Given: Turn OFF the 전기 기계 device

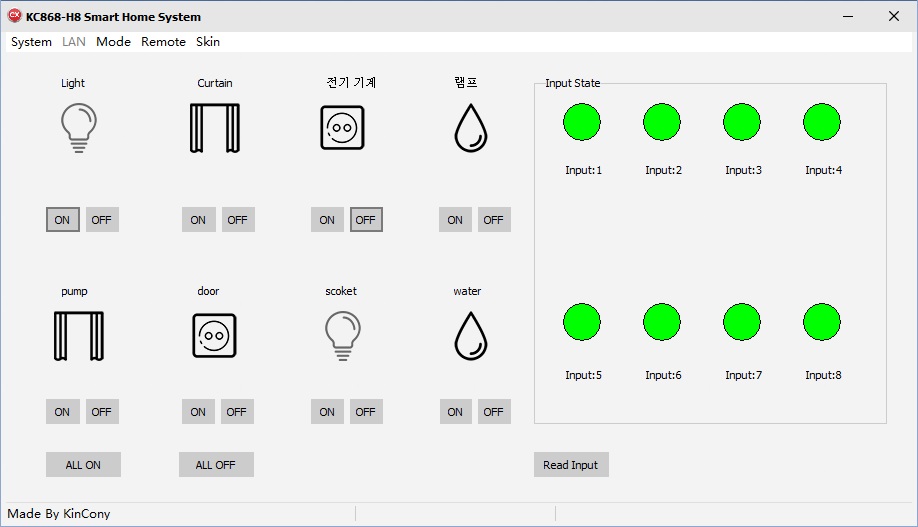Looking at the screenshot, I should (x=366, y=220).
